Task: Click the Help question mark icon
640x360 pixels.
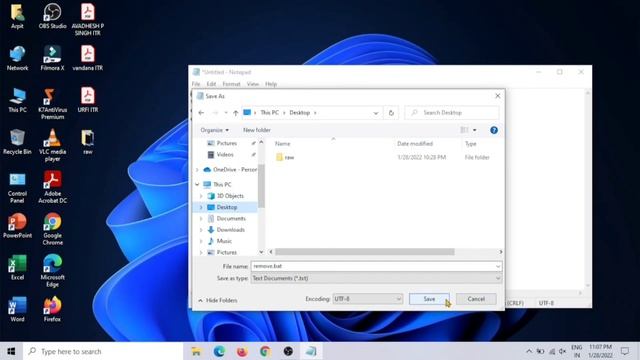Action: click(494, 130)
